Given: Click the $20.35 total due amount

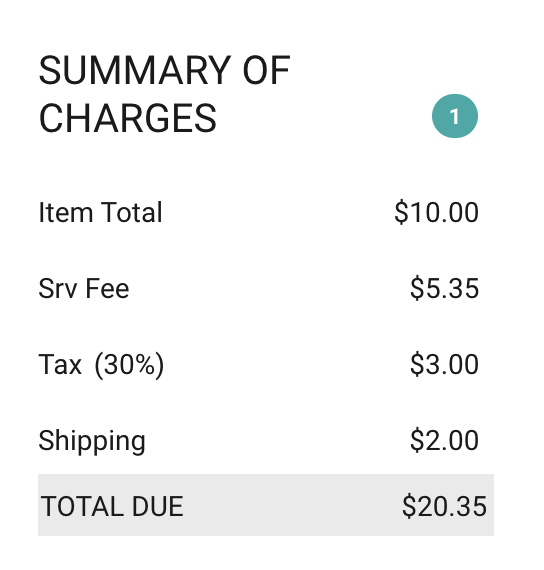Looking at the screenshot, I should (444, 506).
